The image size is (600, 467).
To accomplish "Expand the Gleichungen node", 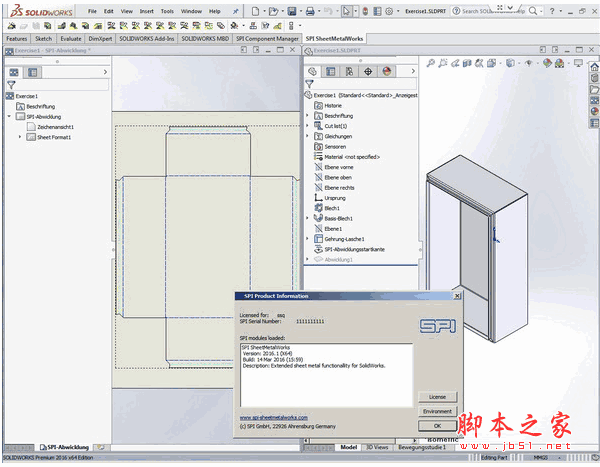I will (307, 136).
